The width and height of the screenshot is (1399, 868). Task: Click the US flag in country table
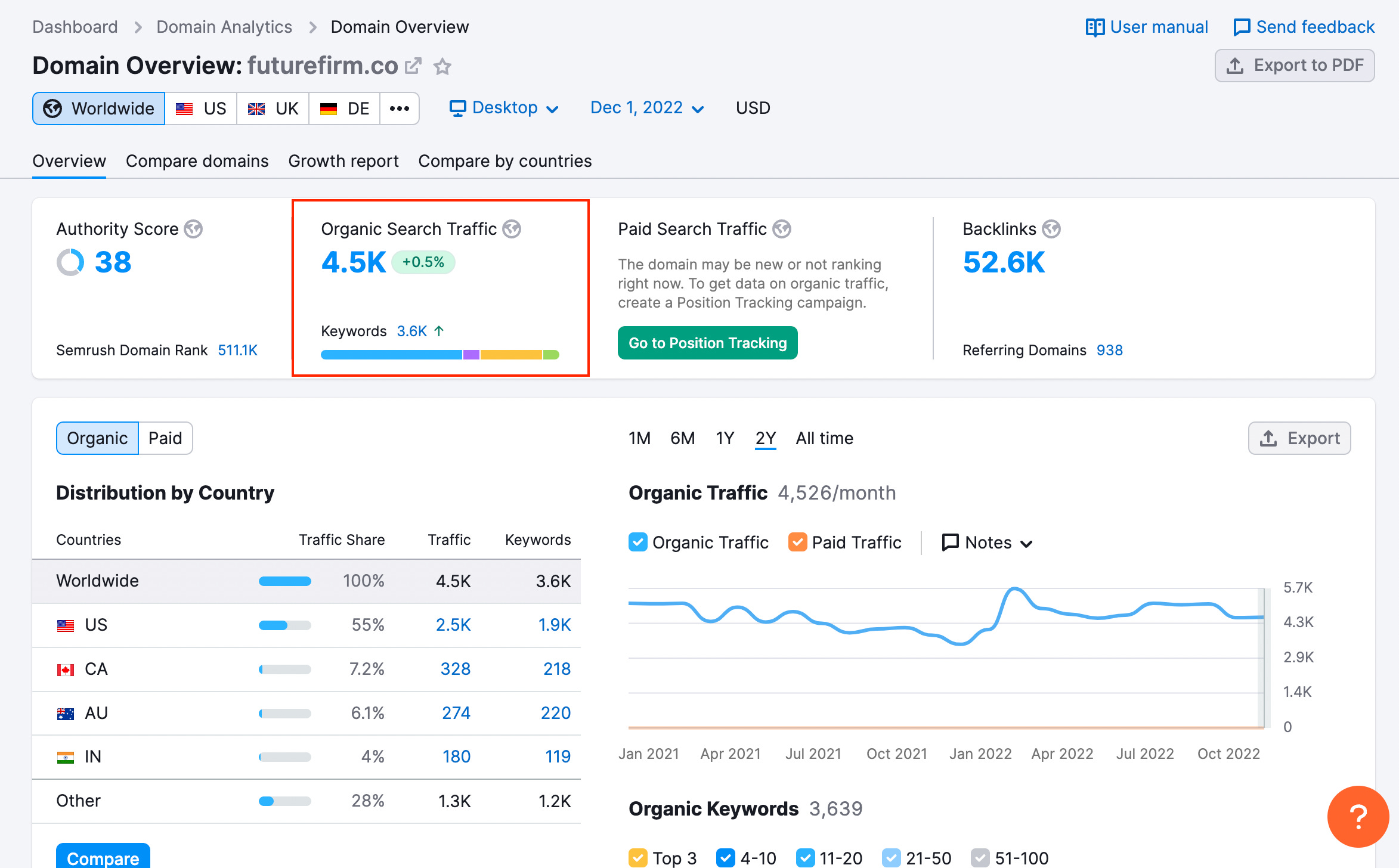(x=66, y=625)
